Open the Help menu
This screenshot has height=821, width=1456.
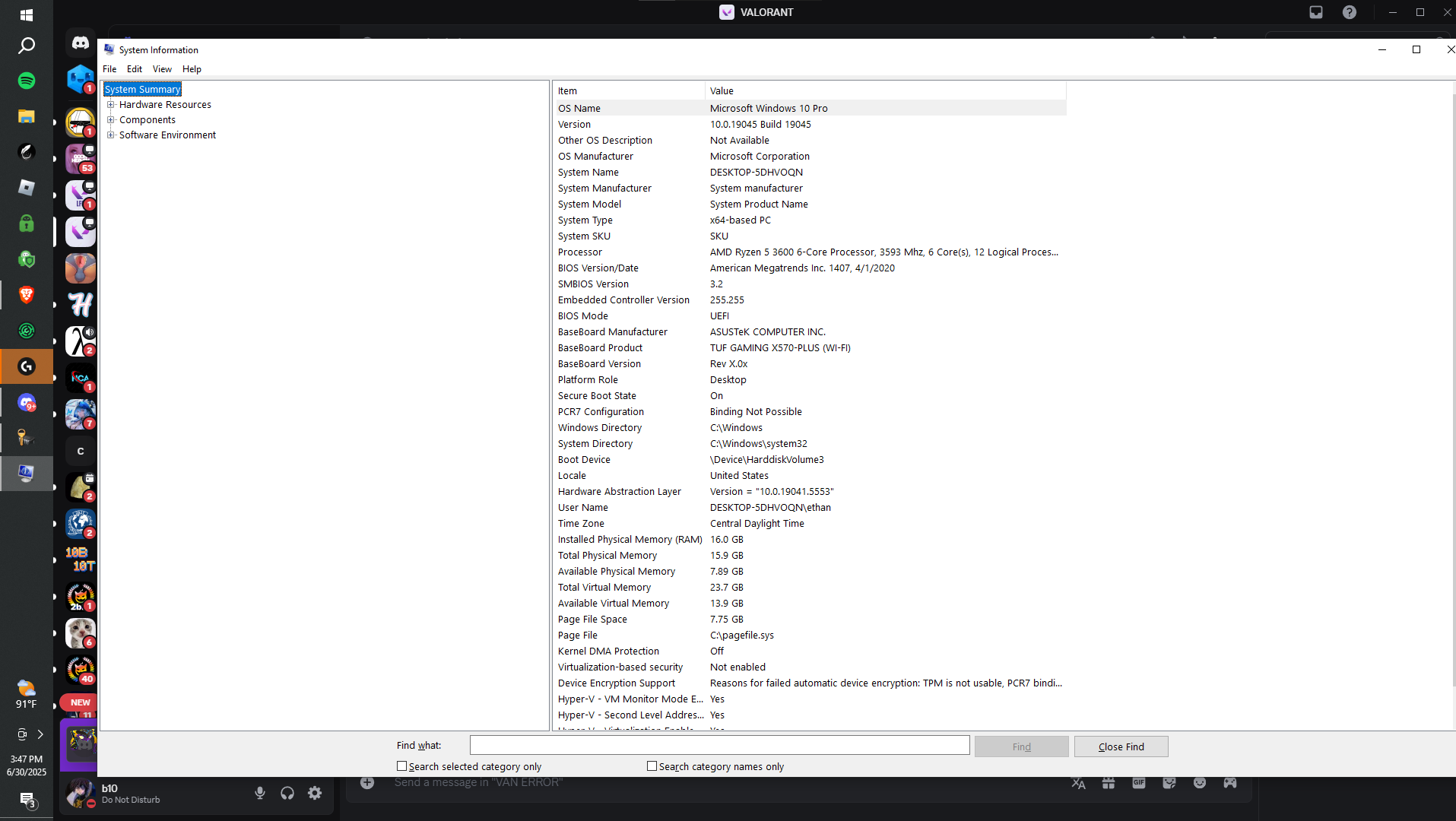click(x=192, y=69)
